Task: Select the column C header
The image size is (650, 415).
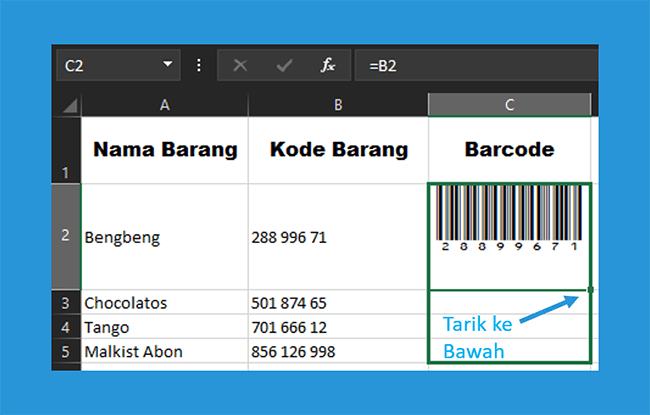Action: click(509, 105)
